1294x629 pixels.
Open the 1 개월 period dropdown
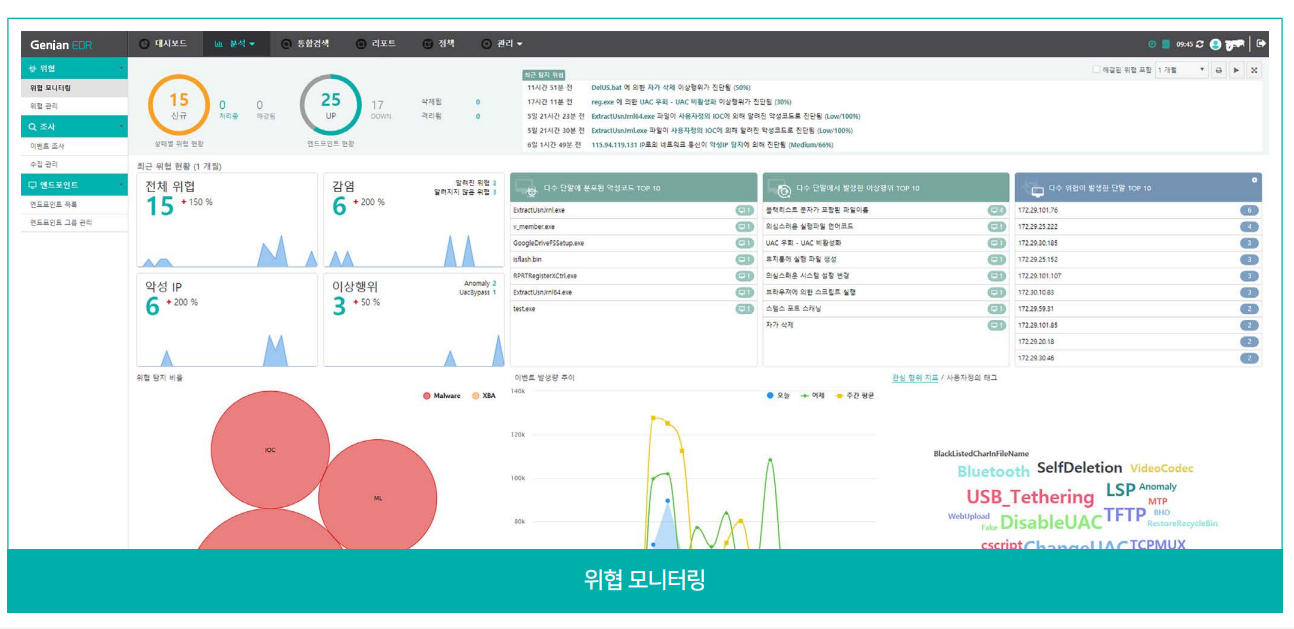(1181, 70)
